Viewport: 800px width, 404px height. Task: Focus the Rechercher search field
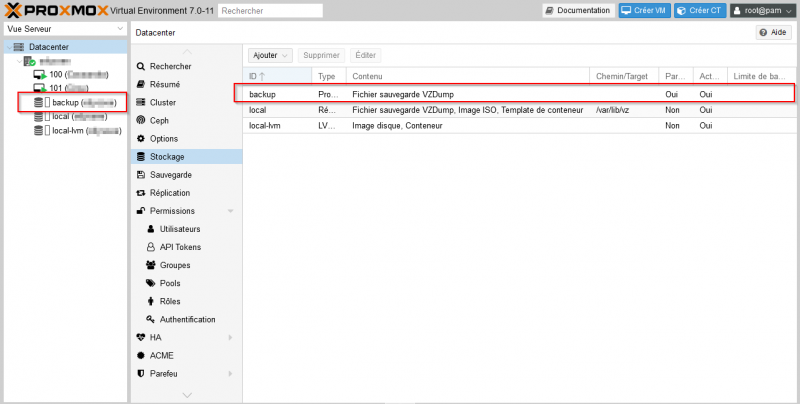270,10
